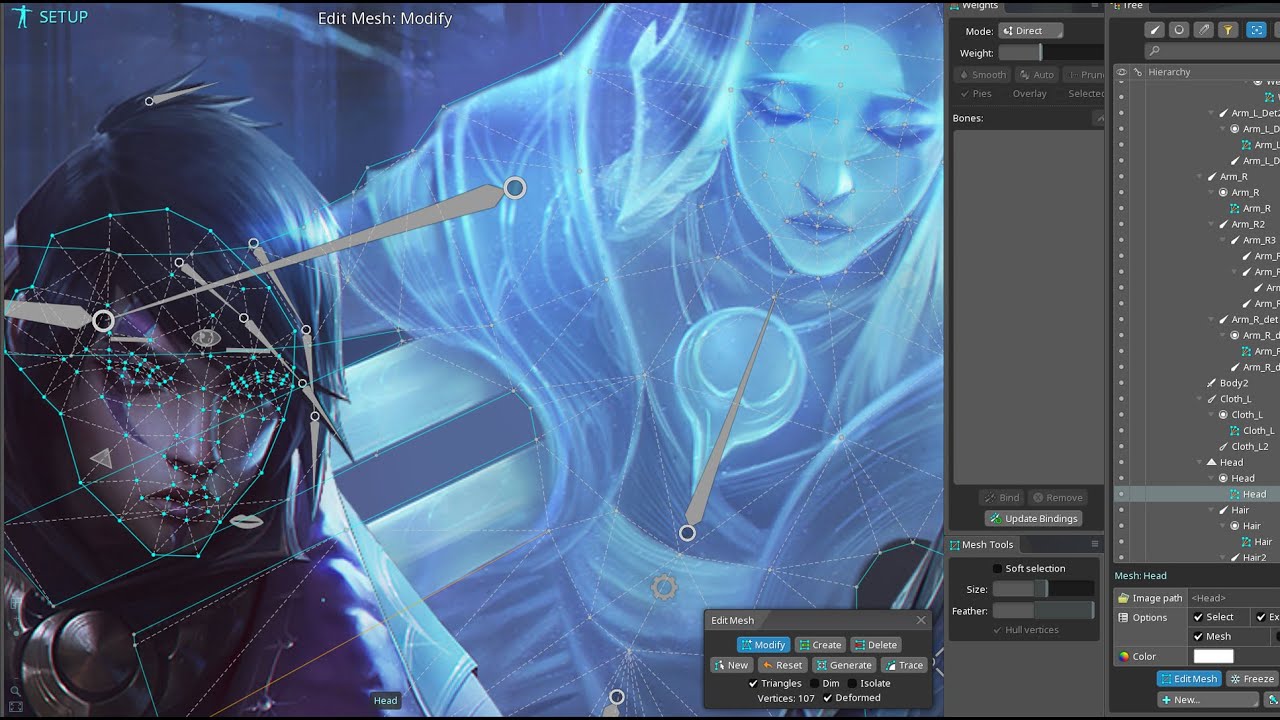Enable Soft selection checkbox

point(997,568)
